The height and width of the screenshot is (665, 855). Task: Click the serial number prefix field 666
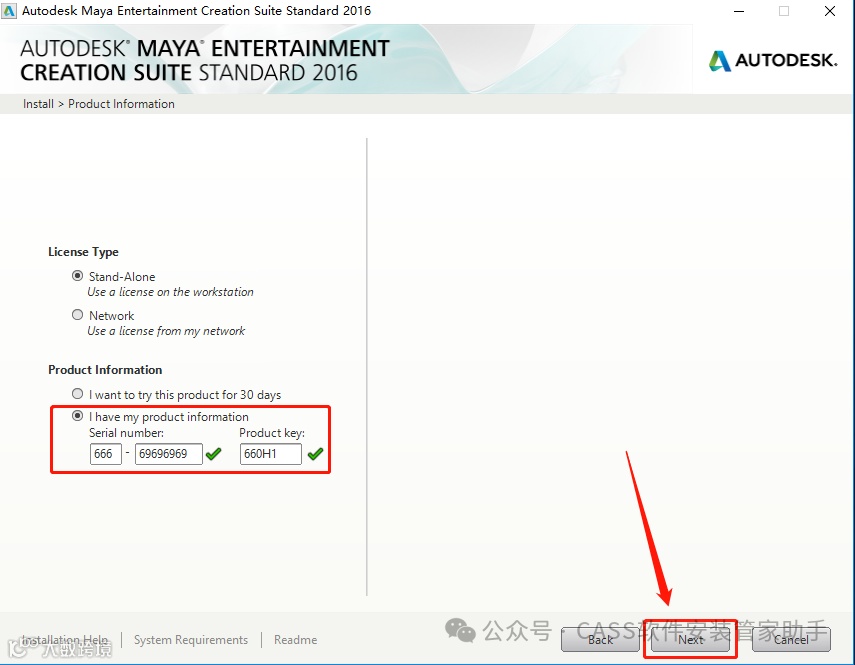click(106, 454)
